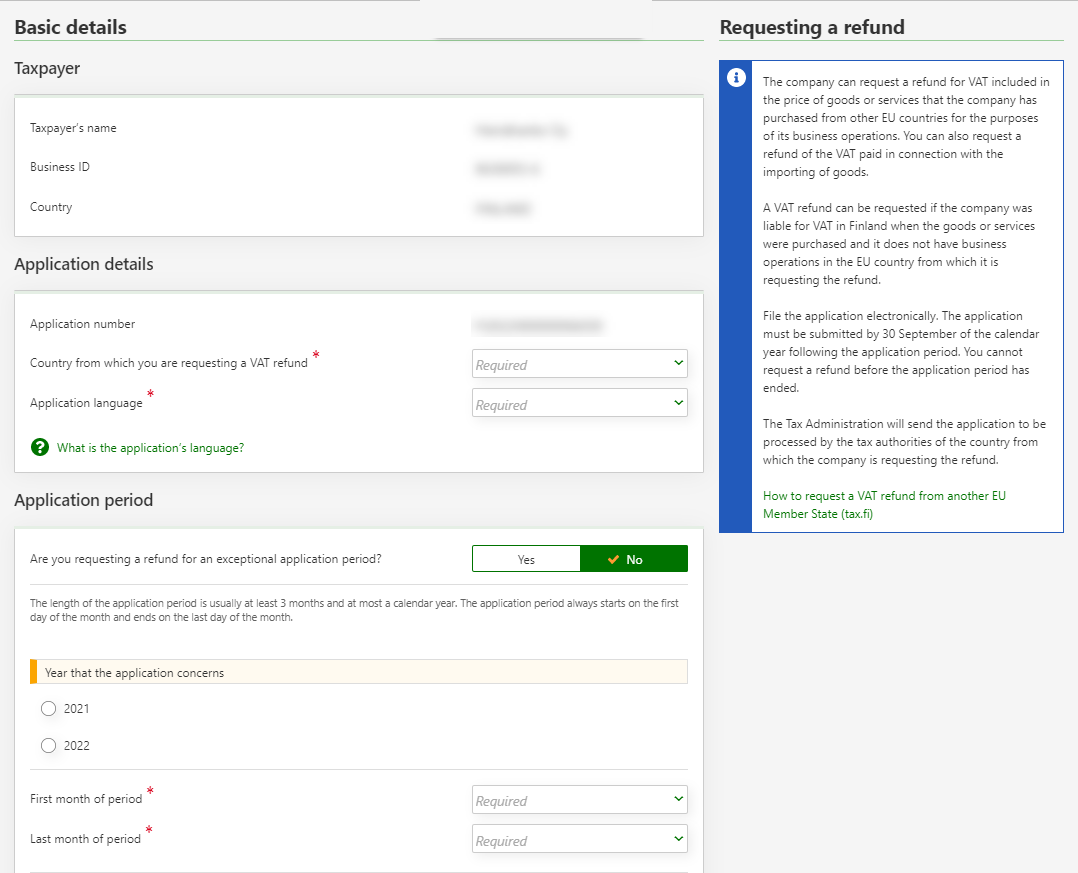Click the Application language chevron arrow
Image resolution: width=1078 pixels, height=873 pixels.
(x=678, y=403)
